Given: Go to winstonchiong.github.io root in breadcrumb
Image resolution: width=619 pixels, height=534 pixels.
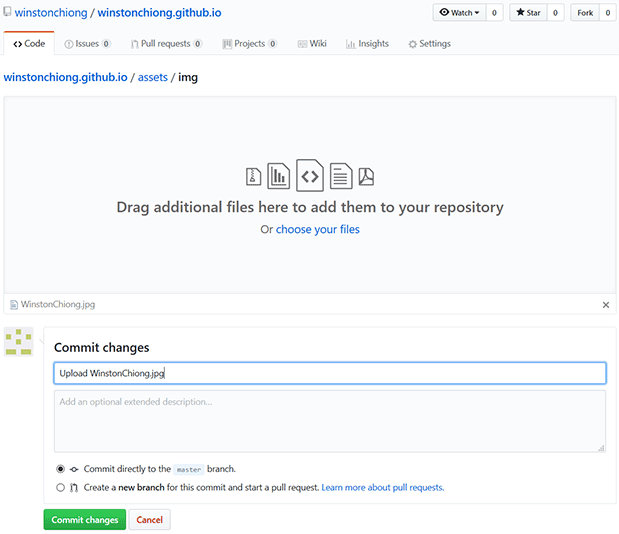Looking at the screenshot, I should coord(66,77).
